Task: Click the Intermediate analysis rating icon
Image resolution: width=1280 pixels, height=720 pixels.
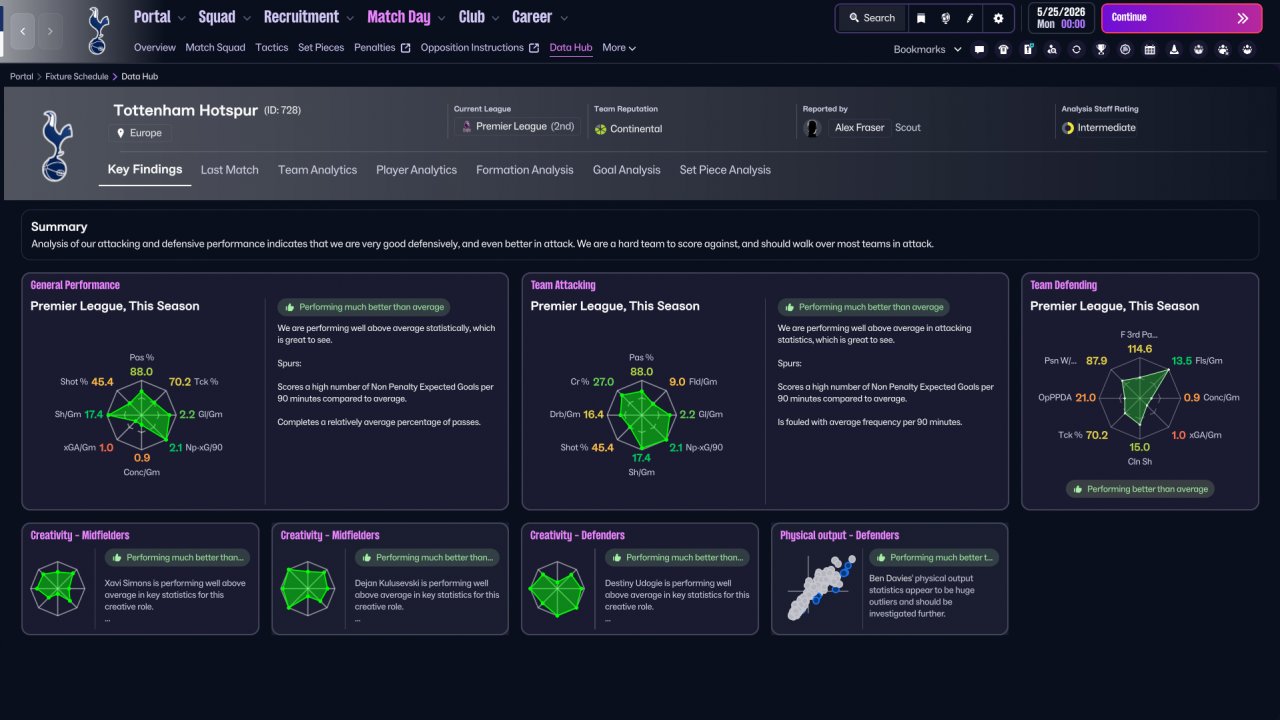Action: click(1068, 128)
